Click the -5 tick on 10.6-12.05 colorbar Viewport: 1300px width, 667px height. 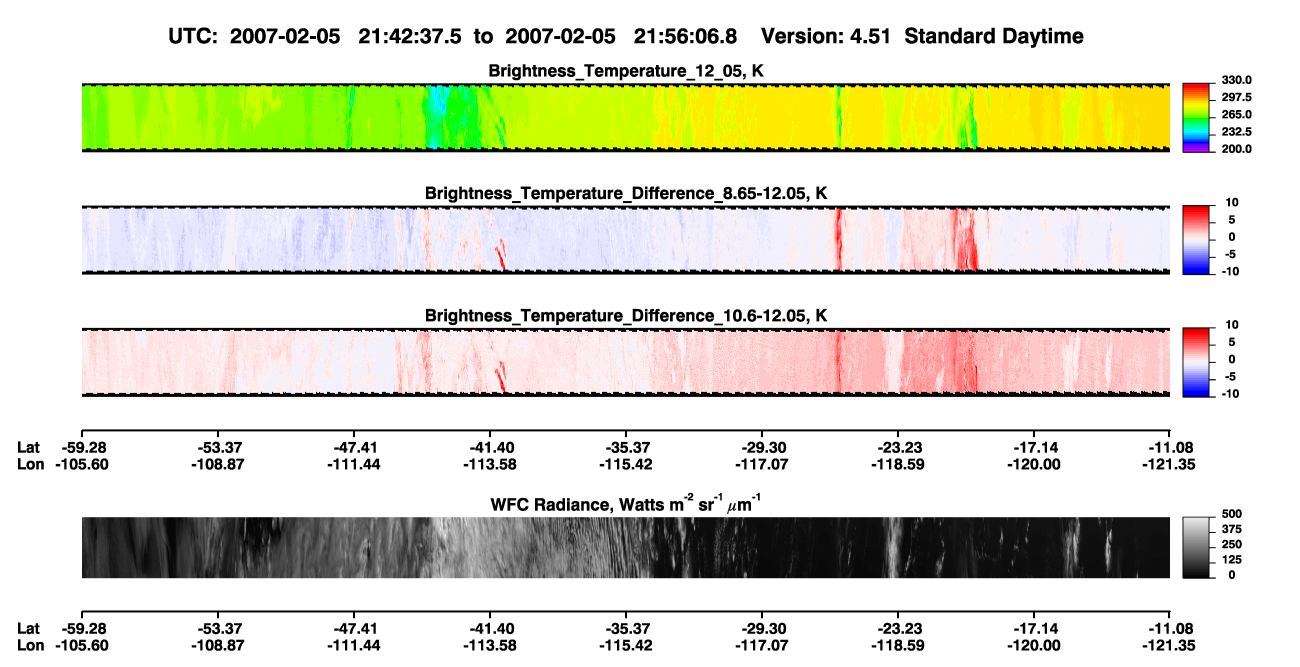pos(1230,375)
